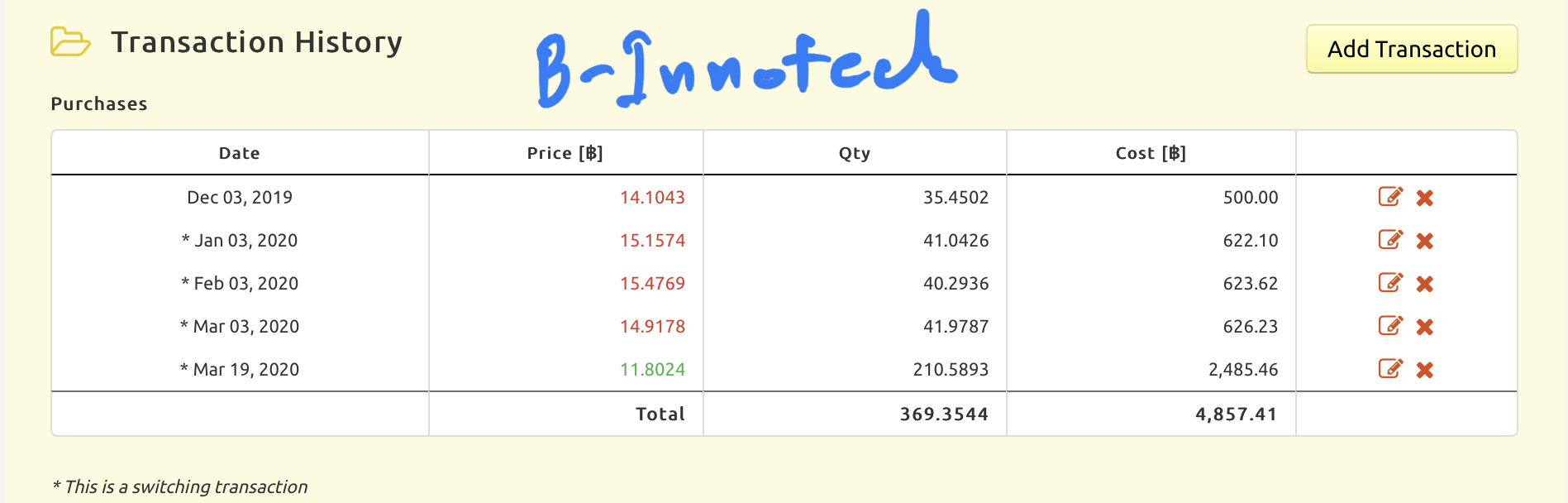
Task: Edit the Dec 03, 2019 transaction
Action: [x=1390, y=197]
